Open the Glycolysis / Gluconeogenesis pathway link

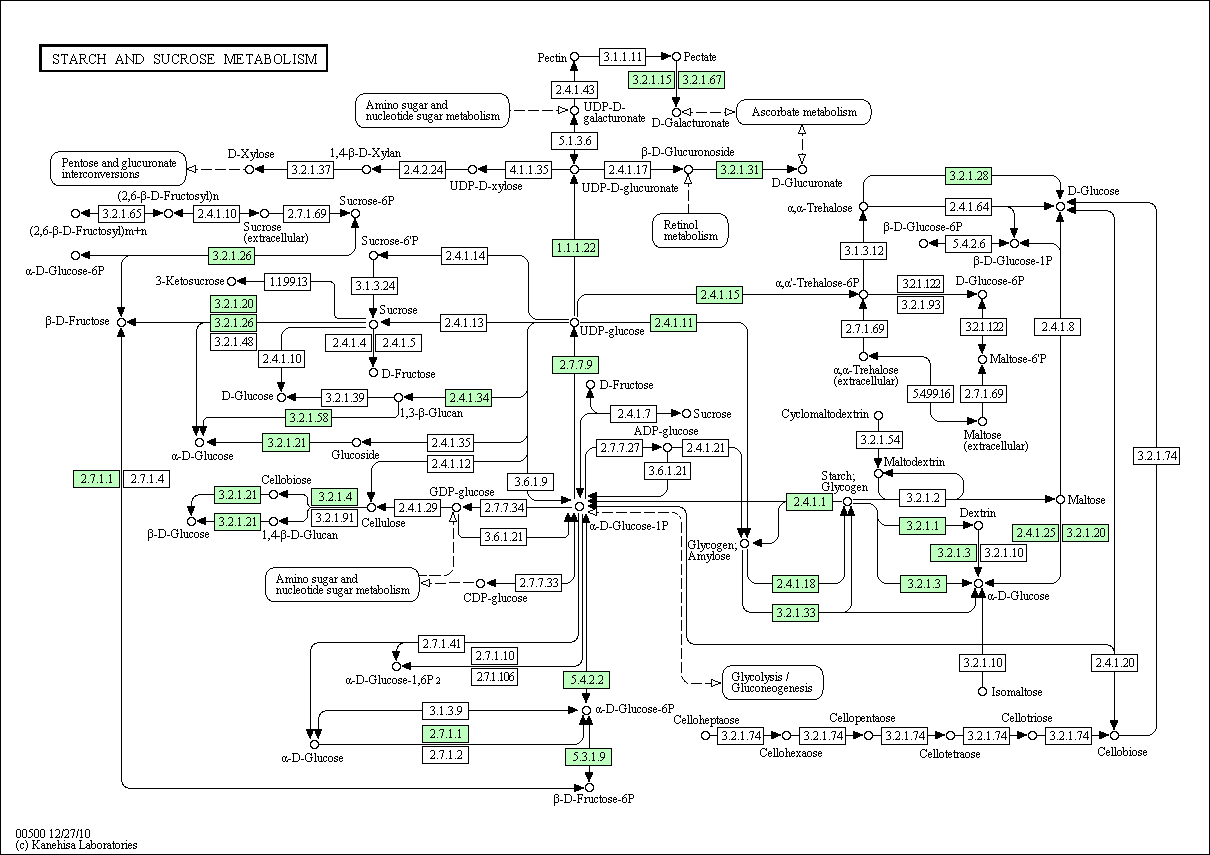click(773, 682)
